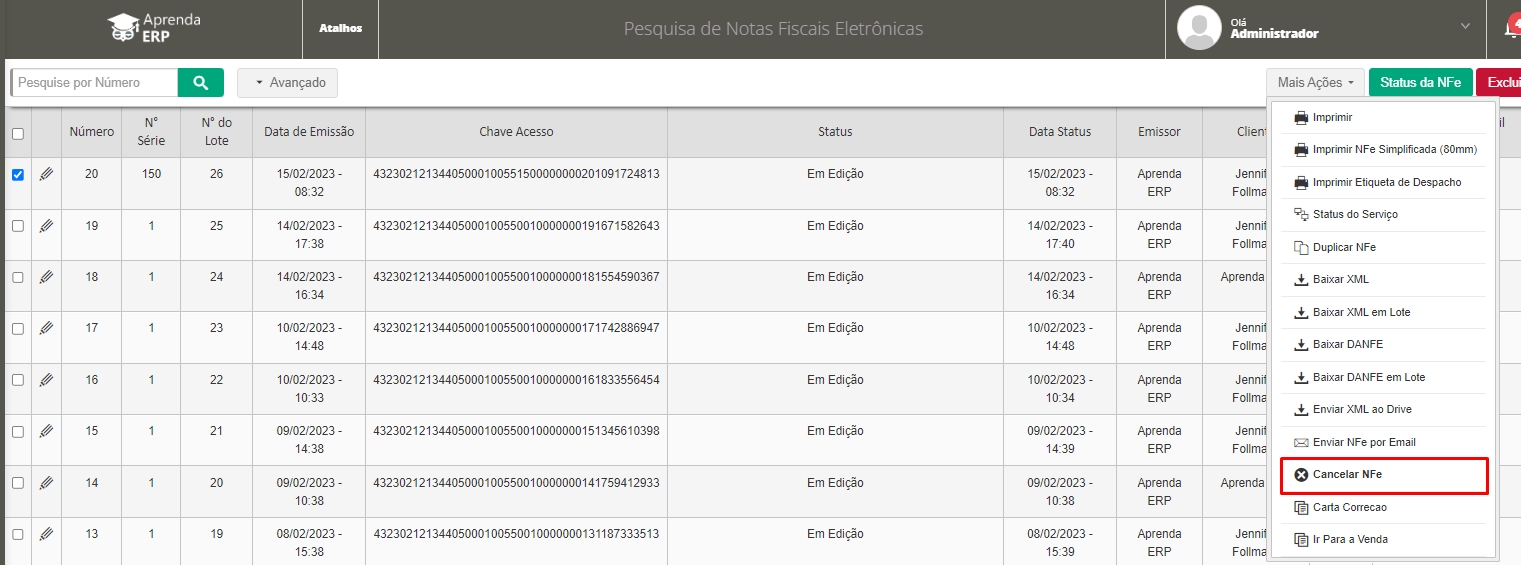The image size is (1521, 565).
Task: Click the administrator avatar picture
Action: coord(1199,28)
